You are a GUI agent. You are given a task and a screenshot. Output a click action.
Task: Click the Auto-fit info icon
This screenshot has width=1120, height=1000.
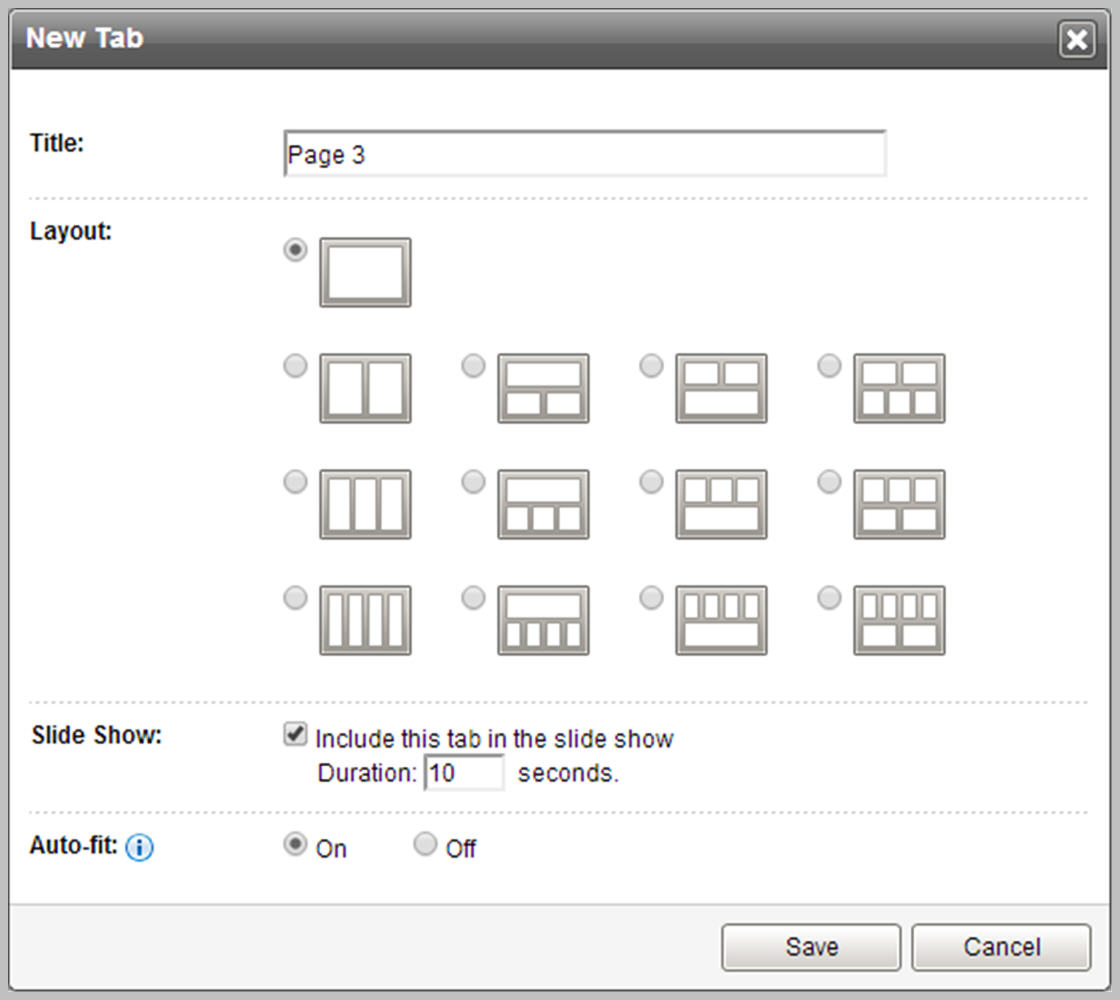(140, 849)
